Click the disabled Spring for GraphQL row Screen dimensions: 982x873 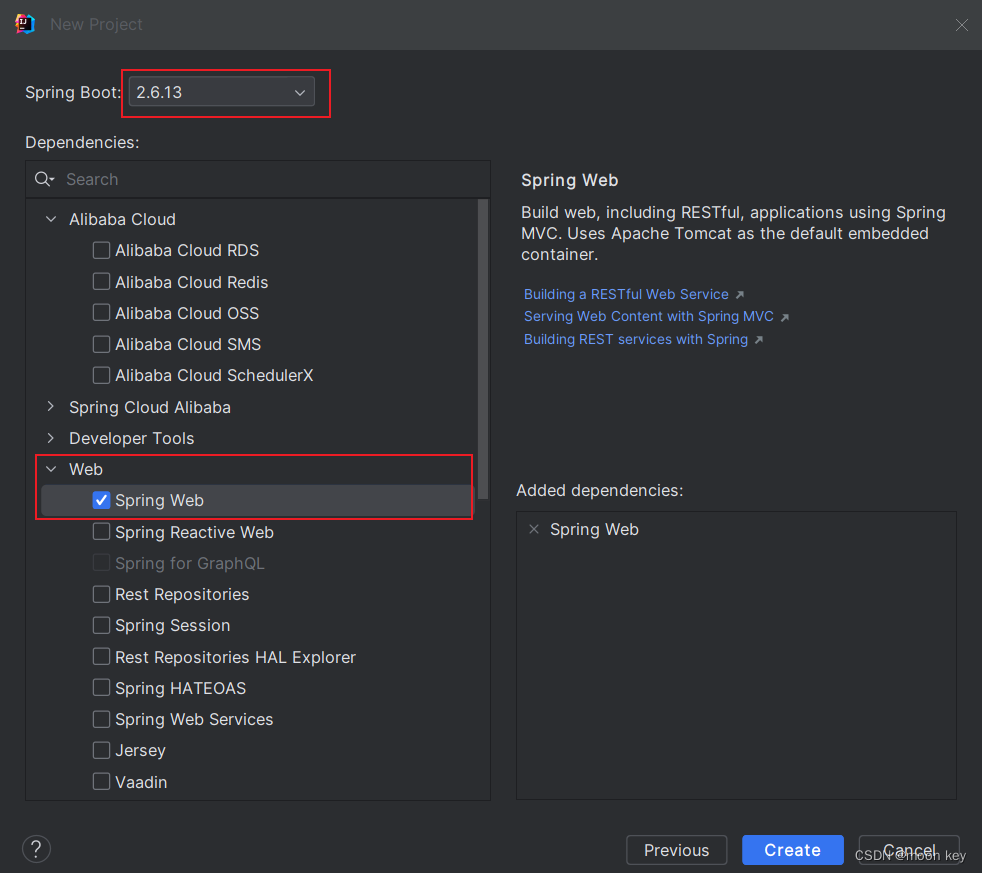257,563
